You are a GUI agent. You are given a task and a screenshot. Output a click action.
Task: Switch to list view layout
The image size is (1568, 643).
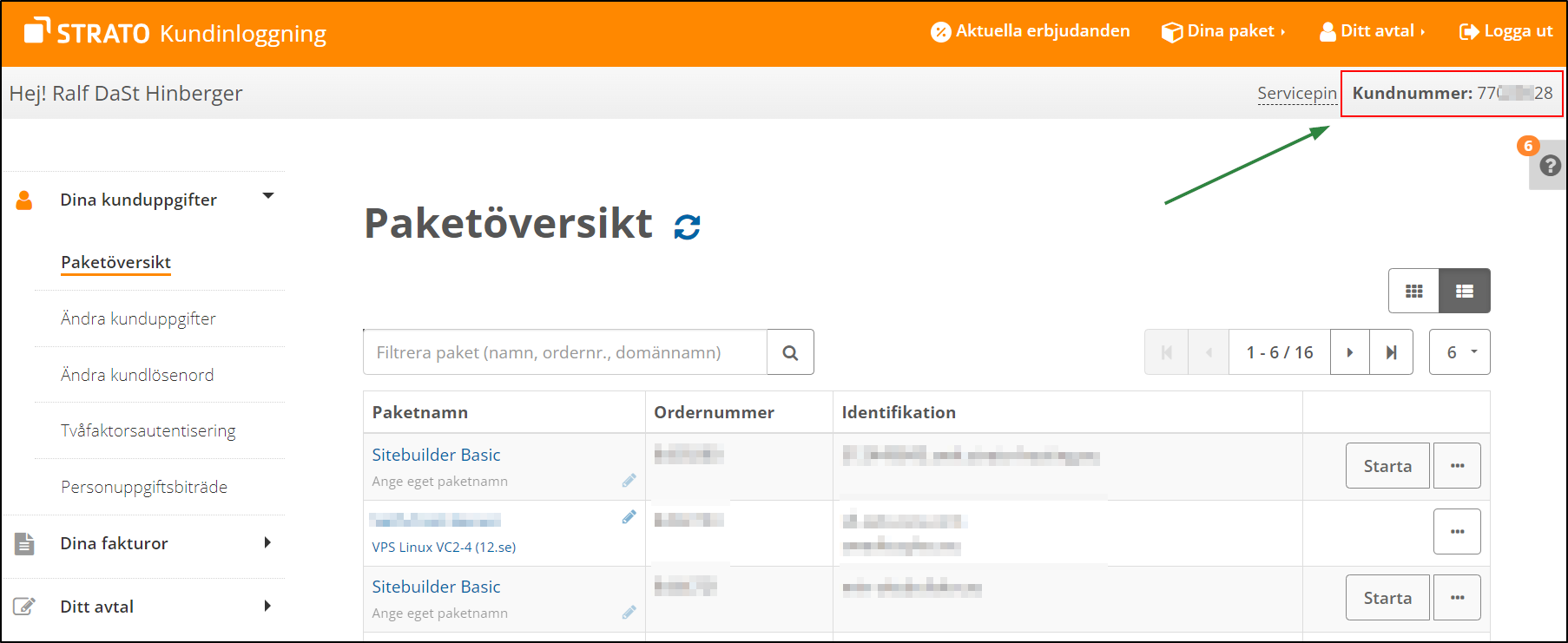point(1465,291)
